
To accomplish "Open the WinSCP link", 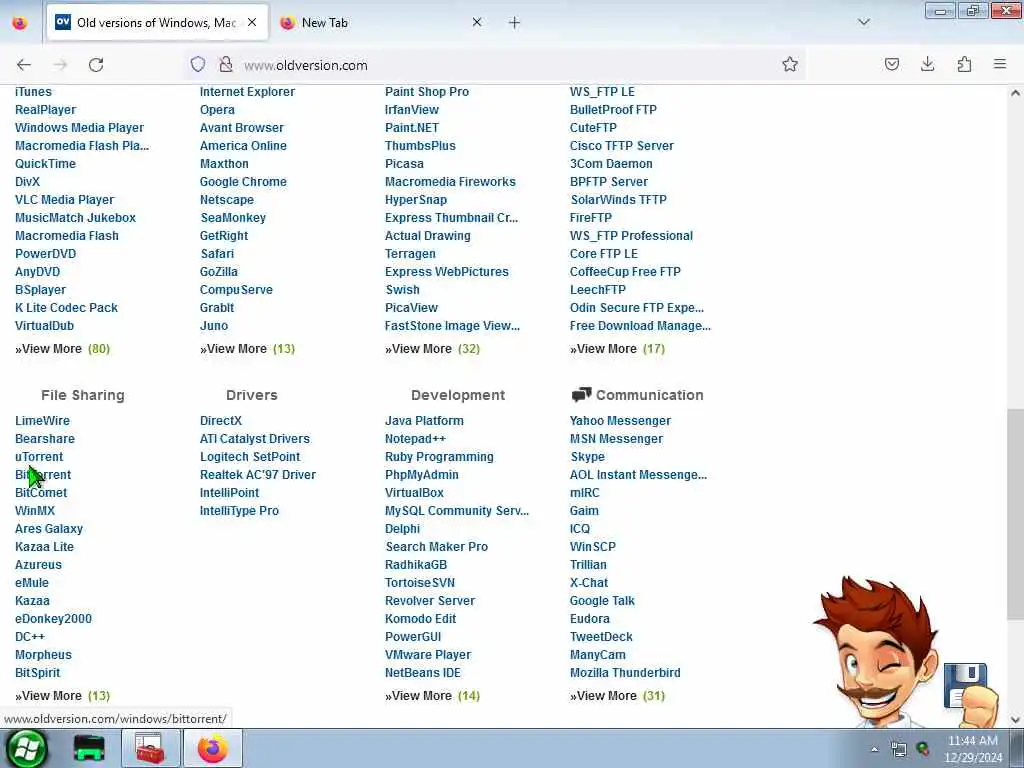I will tap(592, 547).
